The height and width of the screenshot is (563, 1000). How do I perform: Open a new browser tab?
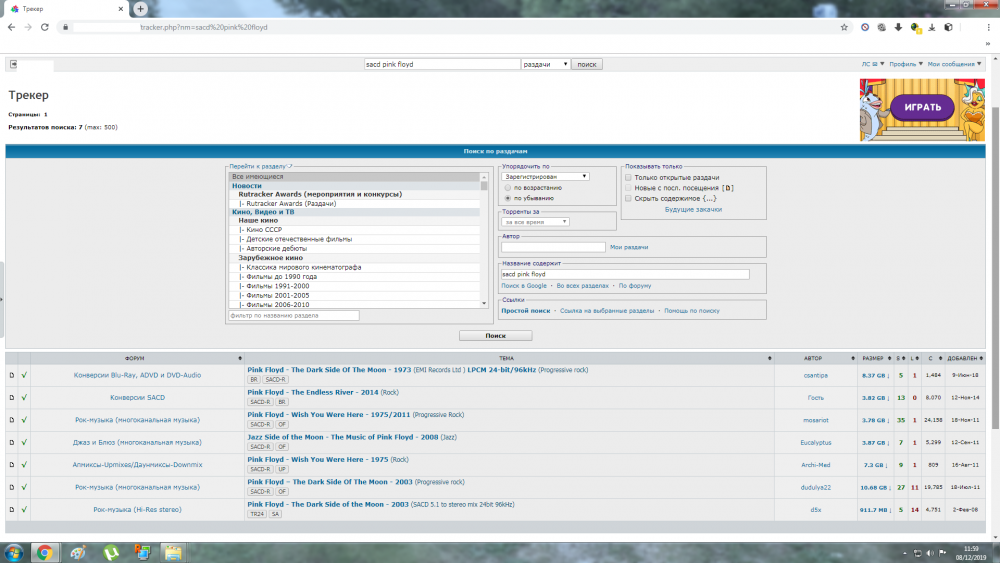tap(140, 9)
